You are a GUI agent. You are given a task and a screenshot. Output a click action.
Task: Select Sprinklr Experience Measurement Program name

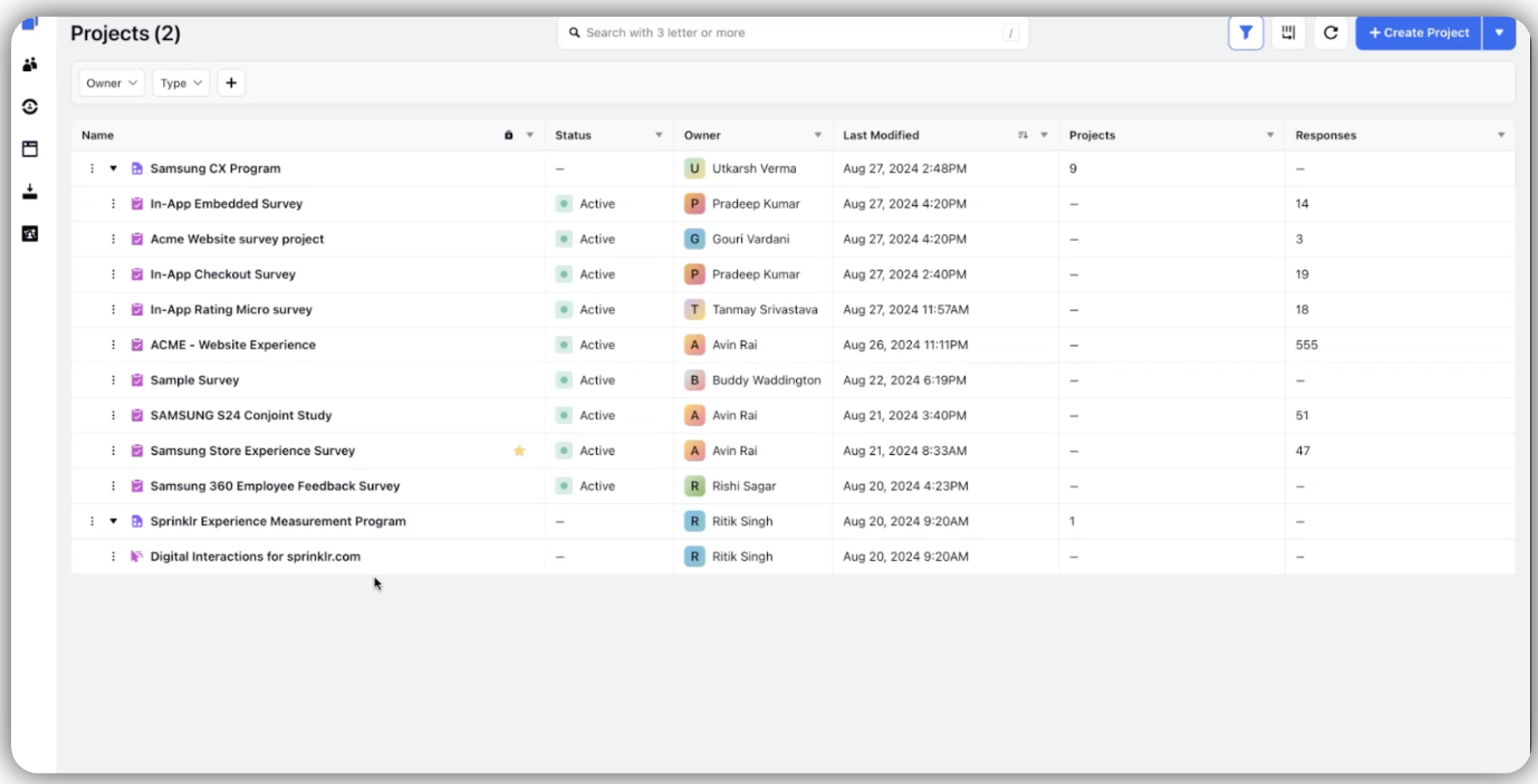coord(278,521)
